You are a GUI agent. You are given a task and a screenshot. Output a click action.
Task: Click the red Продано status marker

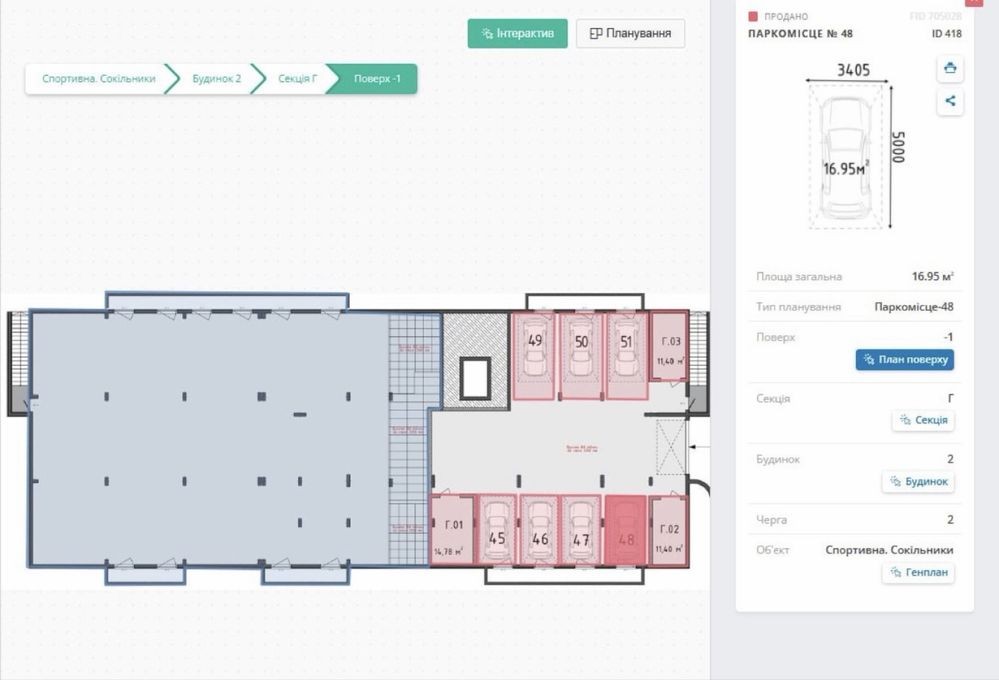753,17
